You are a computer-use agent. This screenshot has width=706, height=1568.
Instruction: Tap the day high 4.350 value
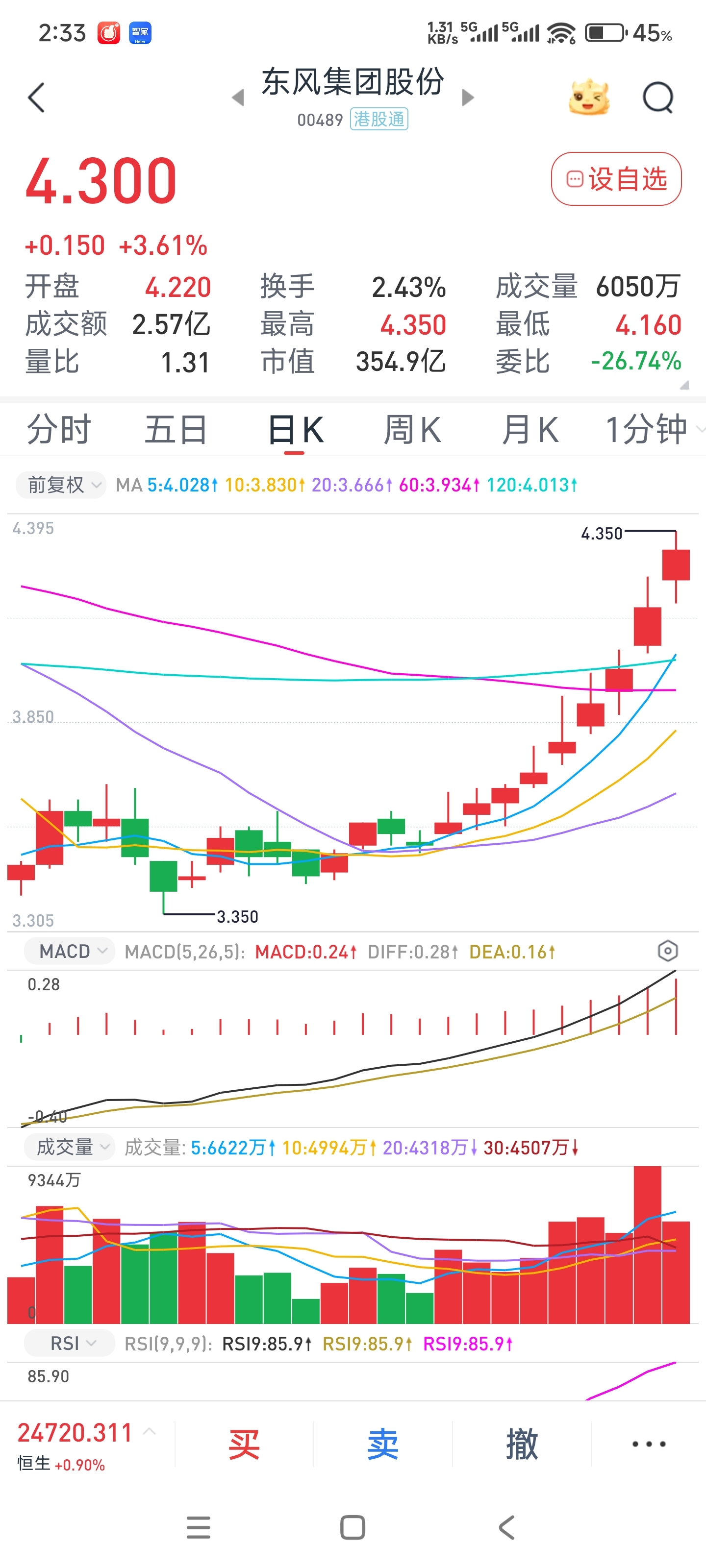[413, 325]
